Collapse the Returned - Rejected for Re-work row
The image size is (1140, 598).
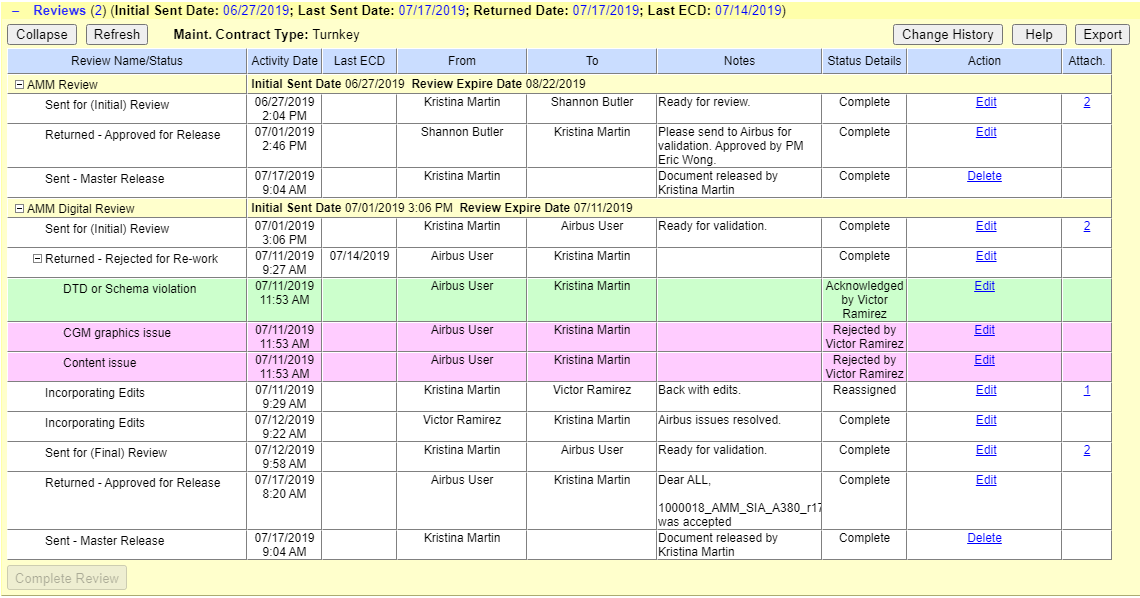[x=37, y=259]
